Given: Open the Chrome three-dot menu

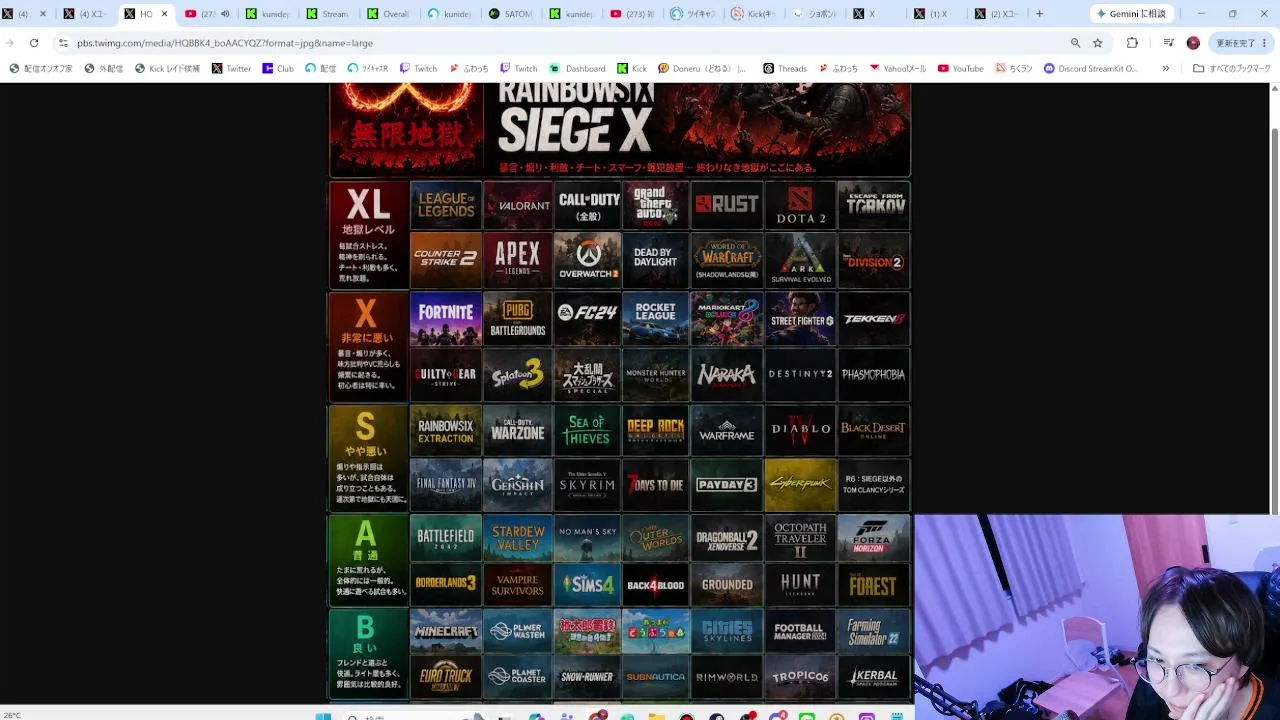Looking at the screenshot, I should tap(1265, 43).
